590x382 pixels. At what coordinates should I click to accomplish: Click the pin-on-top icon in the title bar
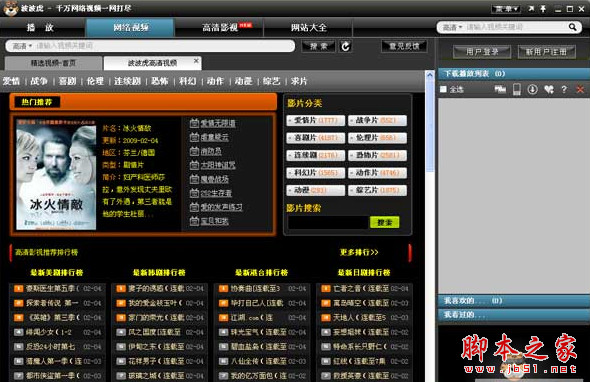point(543,8)
